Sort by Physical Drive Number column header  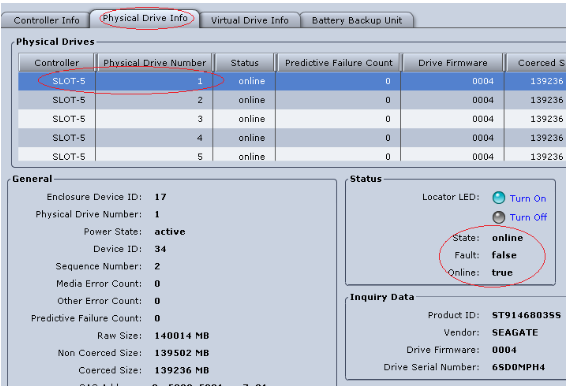point(154,63)
